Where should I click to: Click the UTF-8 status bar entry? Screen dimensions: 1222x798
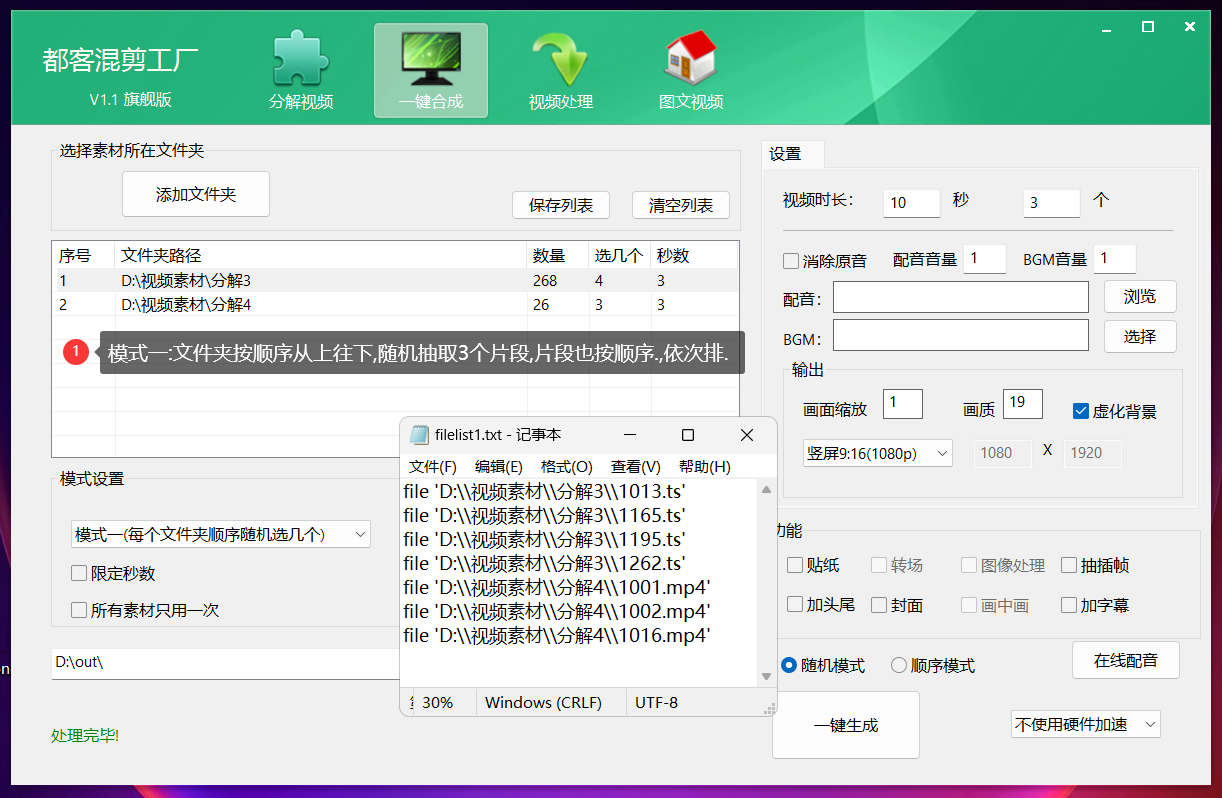click(657, 702)
